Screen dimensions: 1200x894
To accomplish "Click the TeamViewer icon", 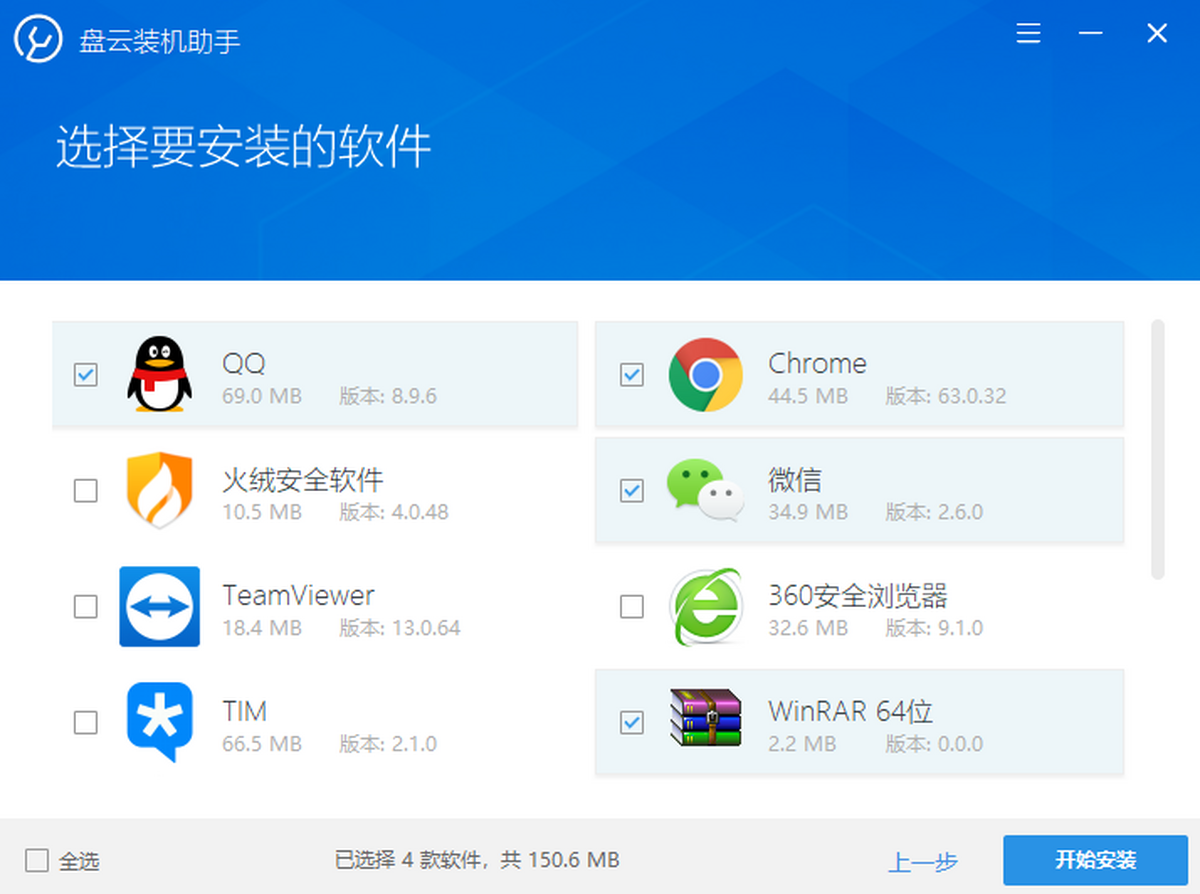I will pos(159,606).
